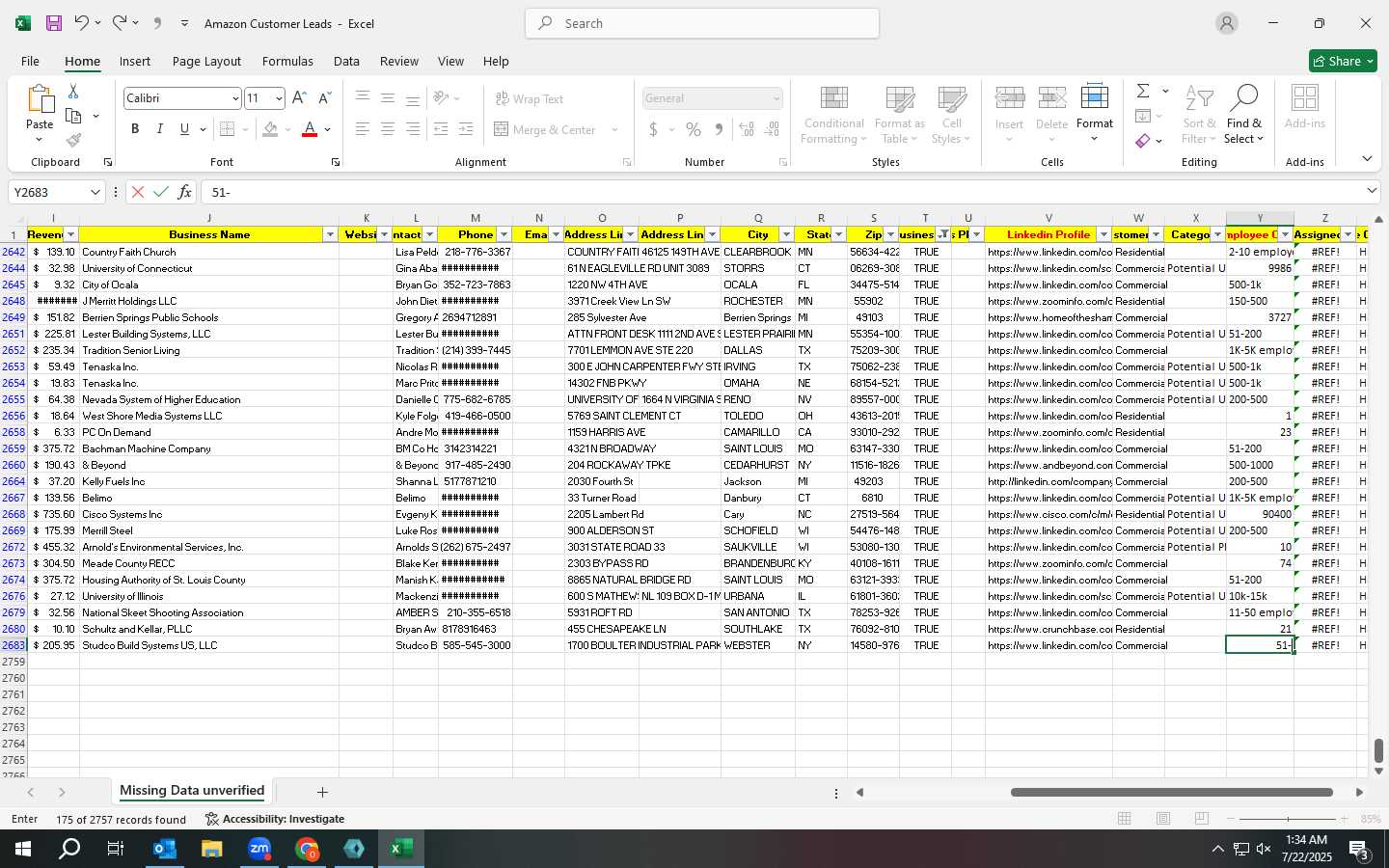Select the Missing Data unverified sheet tab

(x=192, y=791)
